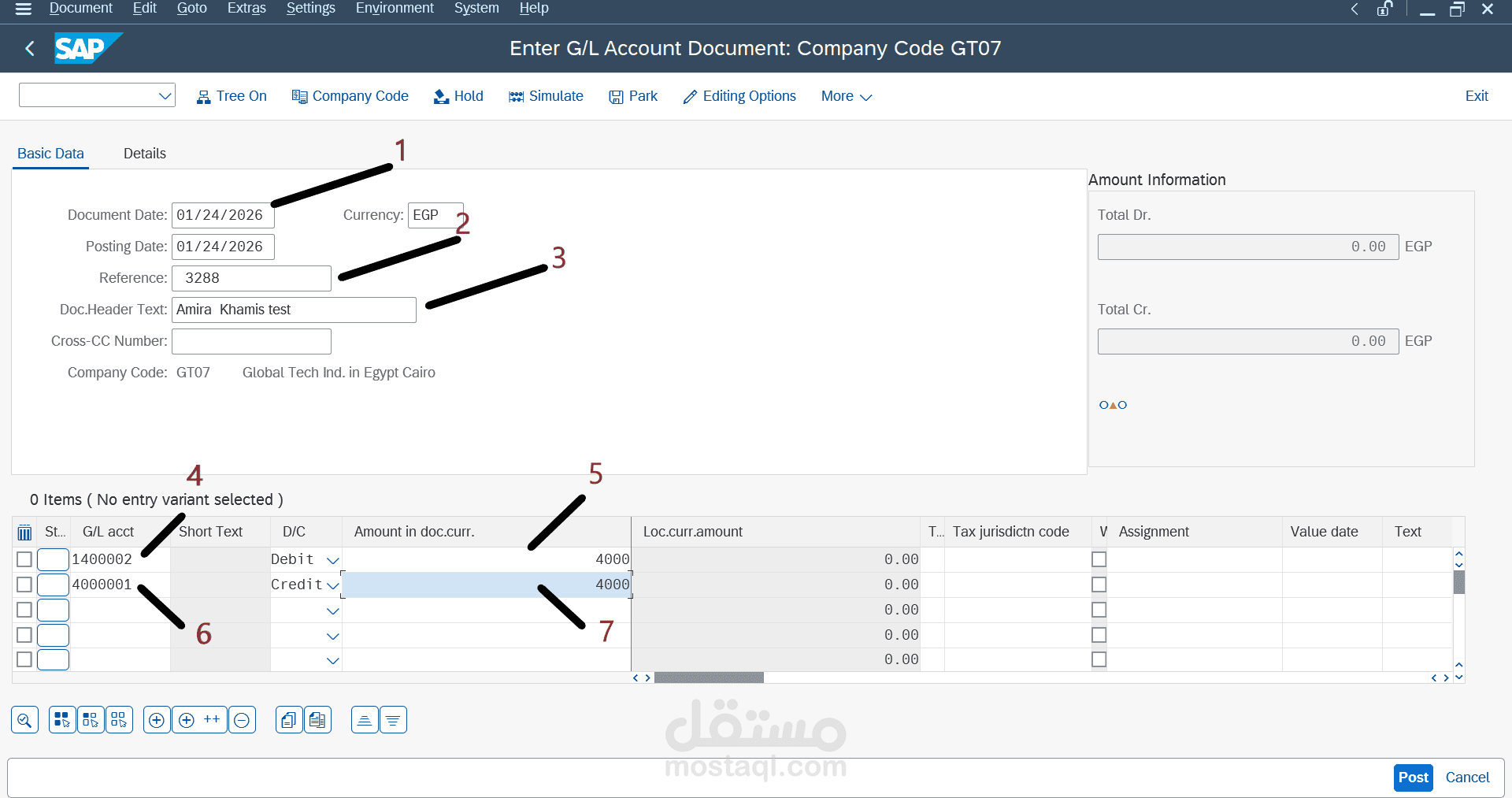1512x798 pixels.
Task: Deselect all rows with deselect-all icon
Action: click(x=119, y=719)
